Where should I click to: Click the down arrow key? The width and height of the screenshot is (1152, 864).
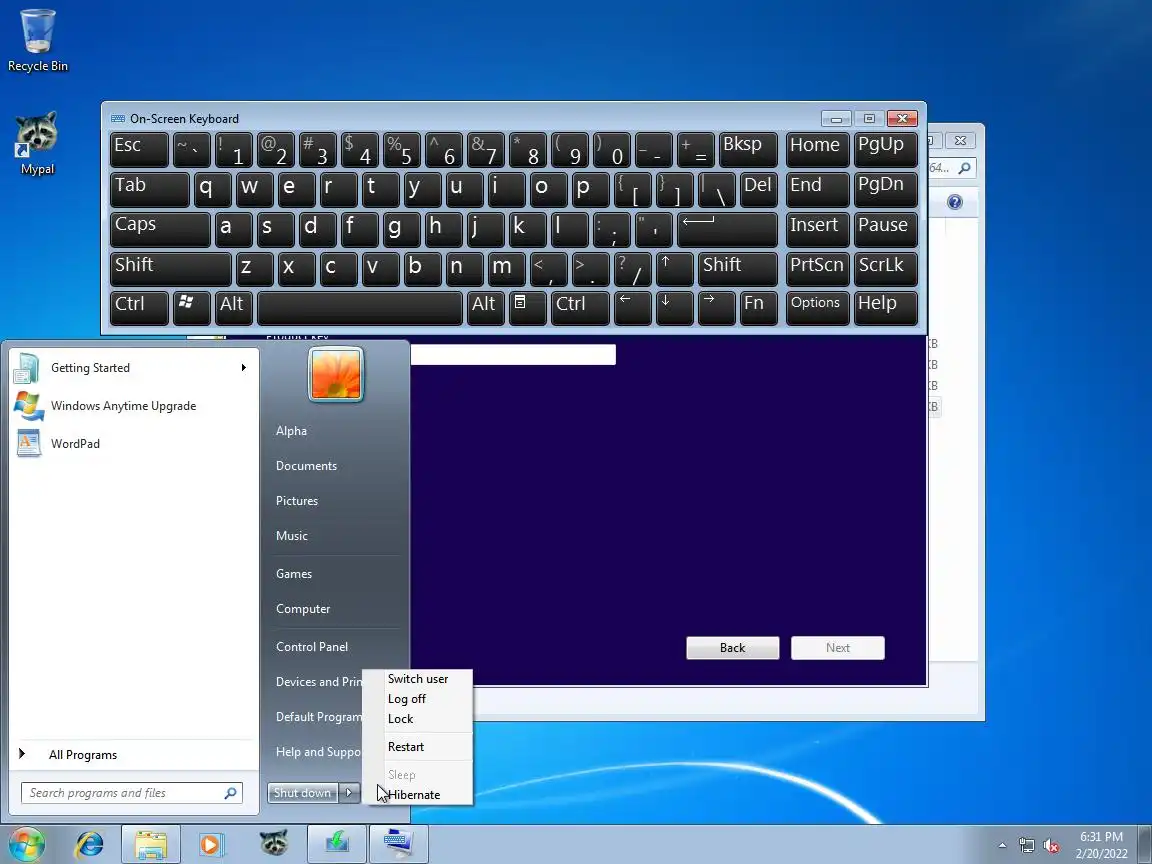[x=674, y=308]
